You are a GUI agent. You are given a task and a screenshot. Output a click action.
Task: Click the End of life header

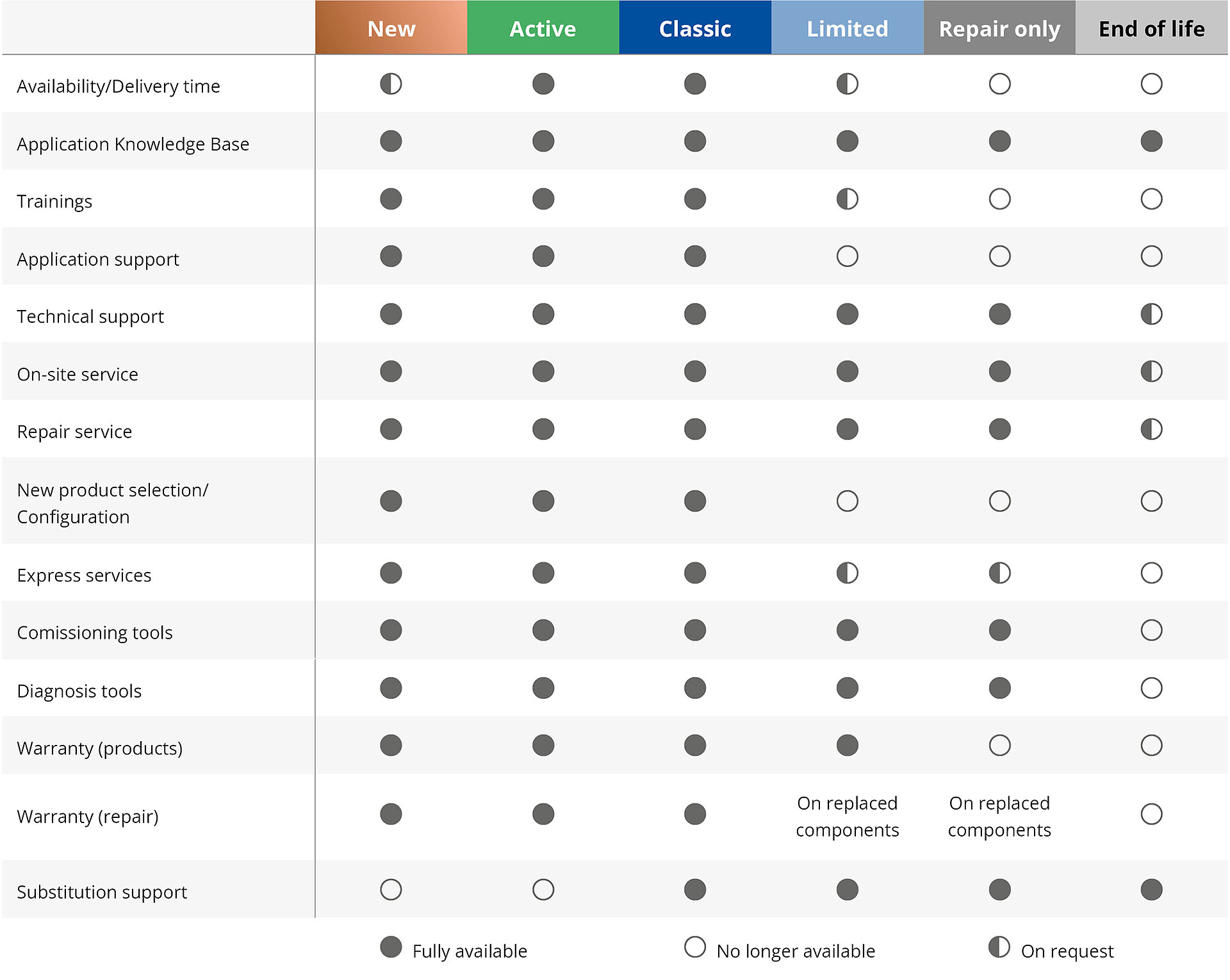tap(1151, 28)
